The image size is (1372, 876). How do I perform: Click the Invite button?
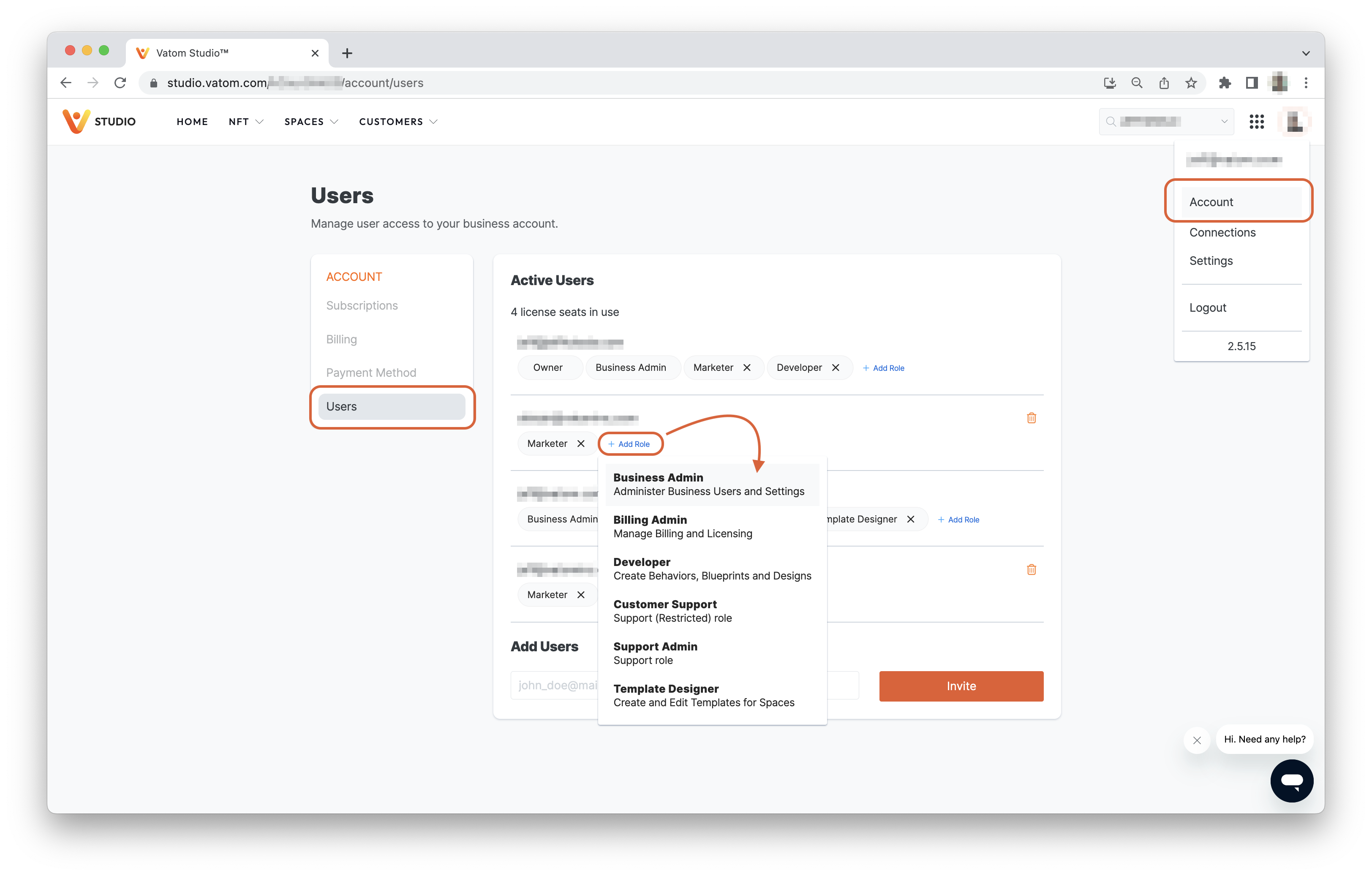coord(961,686)
